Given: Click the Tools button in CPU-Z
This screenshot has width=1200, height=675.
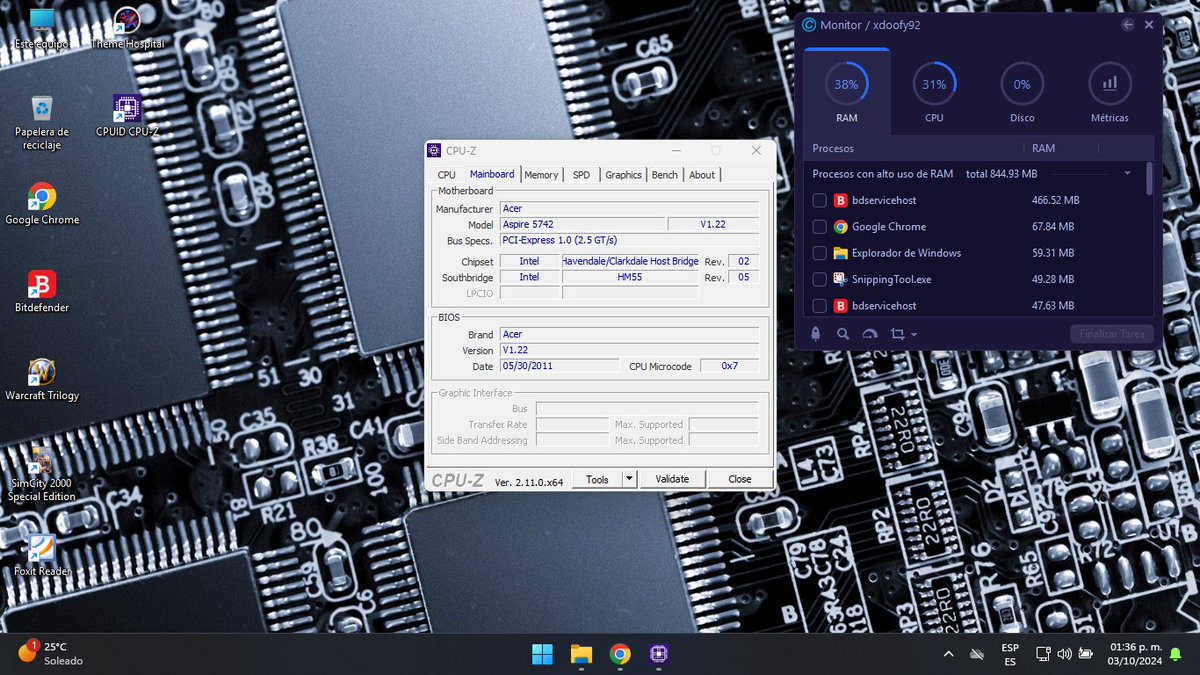Looking at the screenshot, I should coord(597,479).
